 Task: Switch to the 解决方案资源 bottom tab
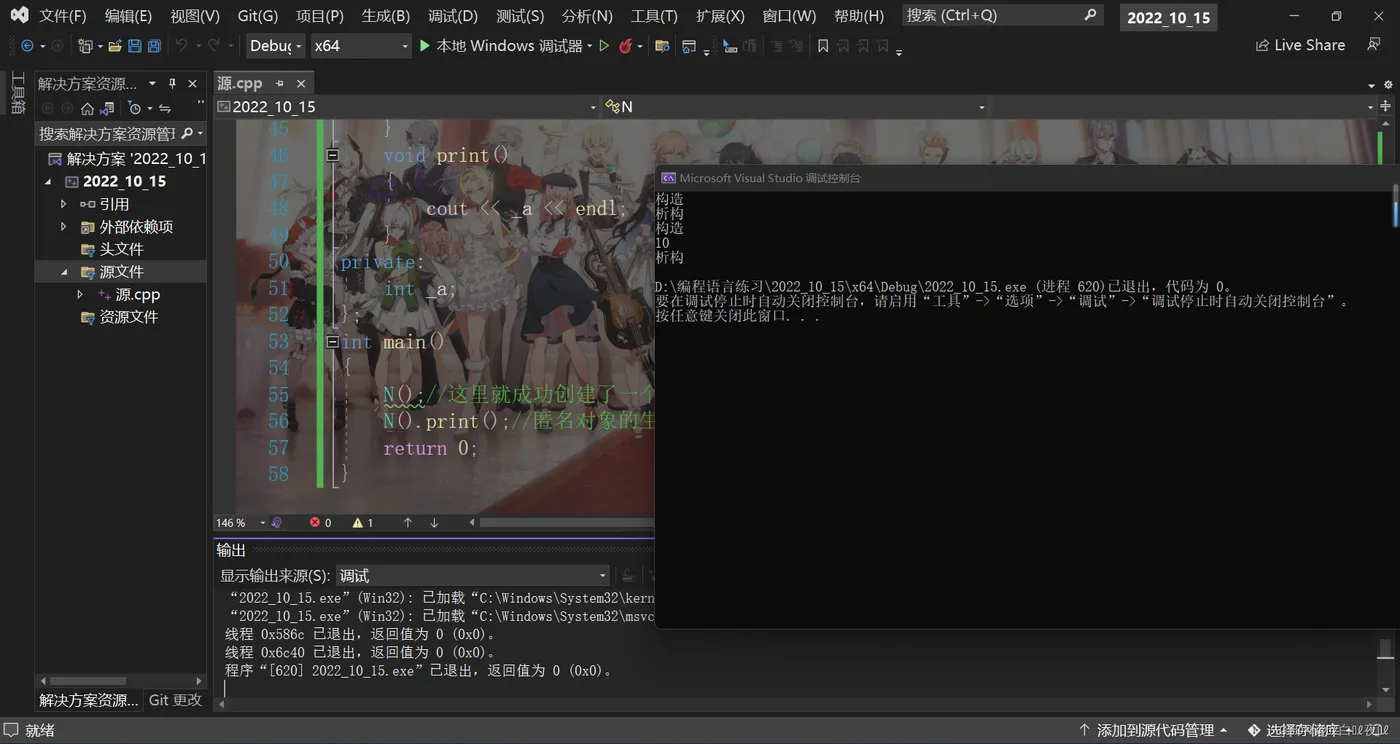coord(89,700)
